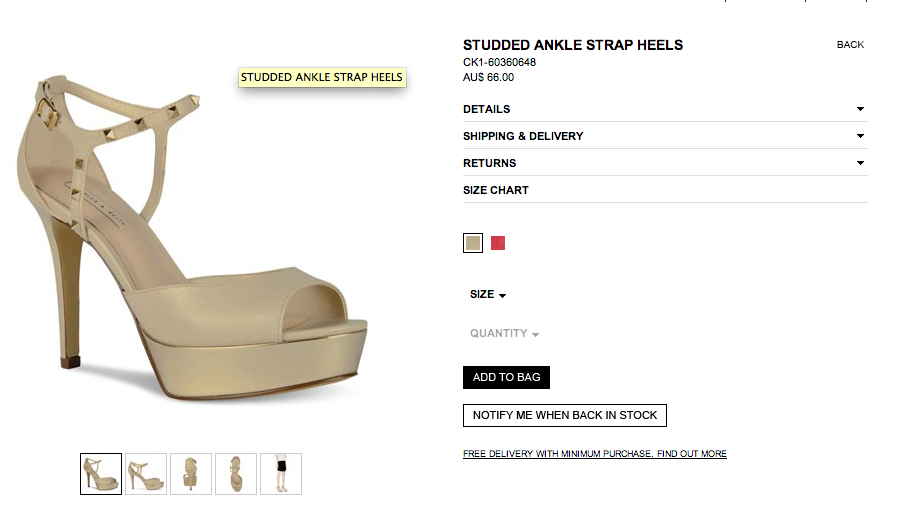Image resolution: width=898 pixels, height=511 pixels.
Task: Open the Size dropdown
Action: click(488, 295)
